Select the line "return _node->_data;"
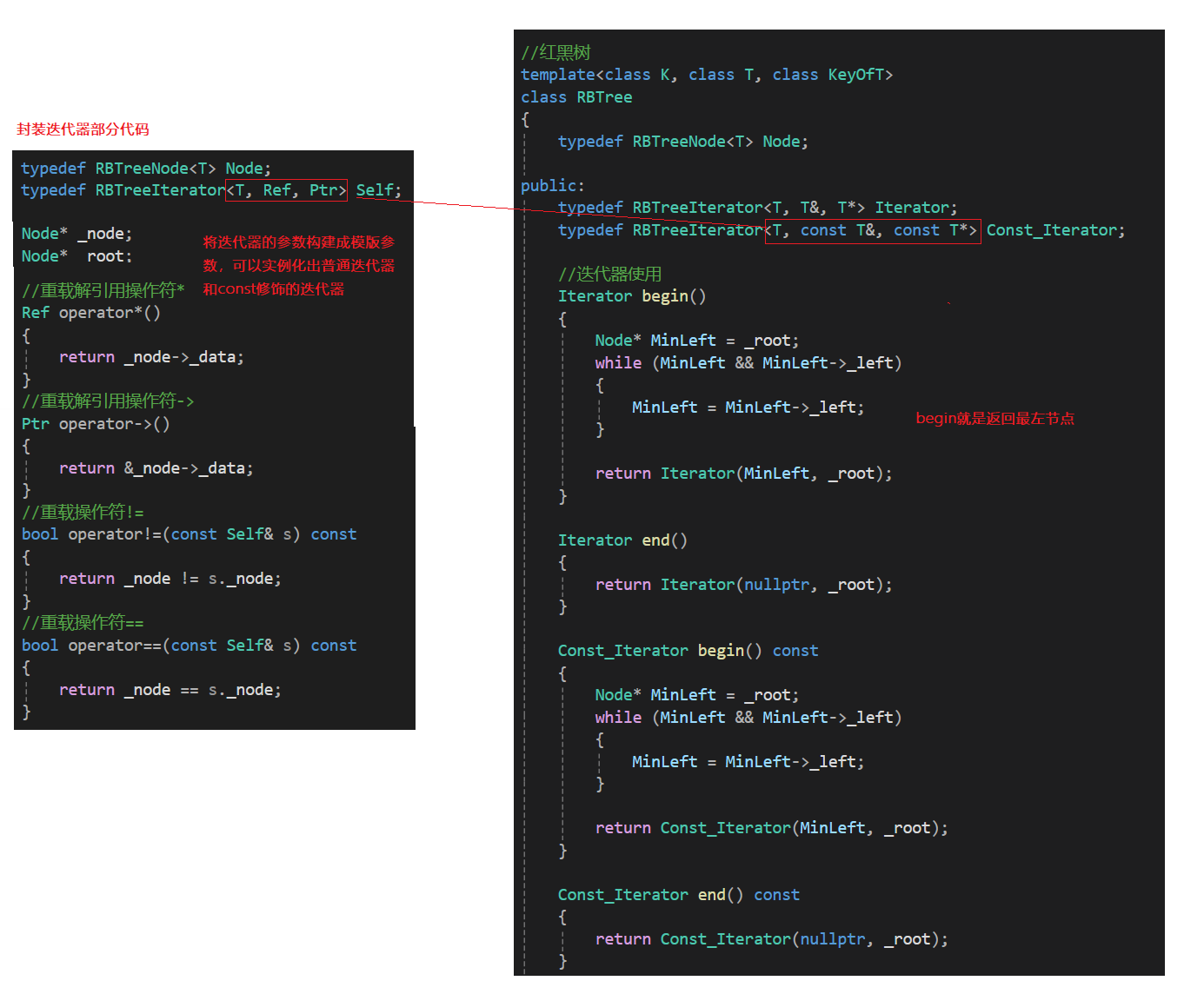Image resolution: width=1204 pixels, height=994 pixels. point(151,357)
